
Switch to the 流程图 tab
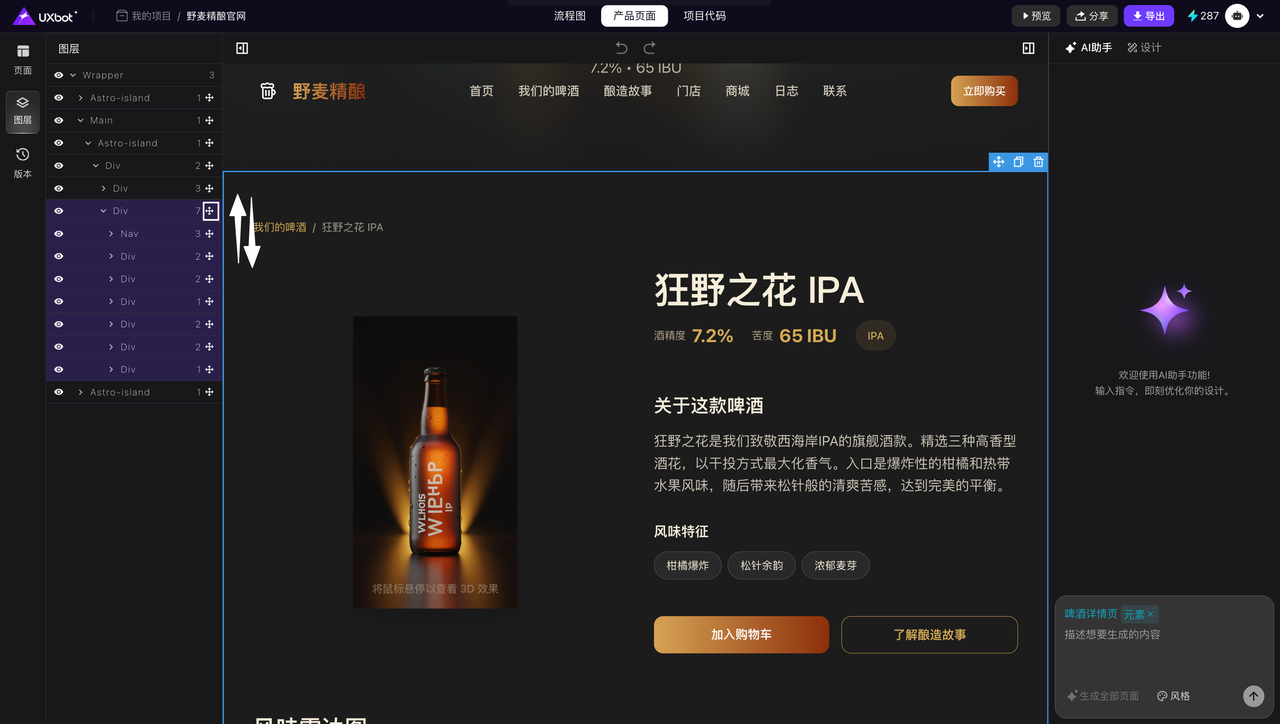pyautogui.click(x=570, y=16)
